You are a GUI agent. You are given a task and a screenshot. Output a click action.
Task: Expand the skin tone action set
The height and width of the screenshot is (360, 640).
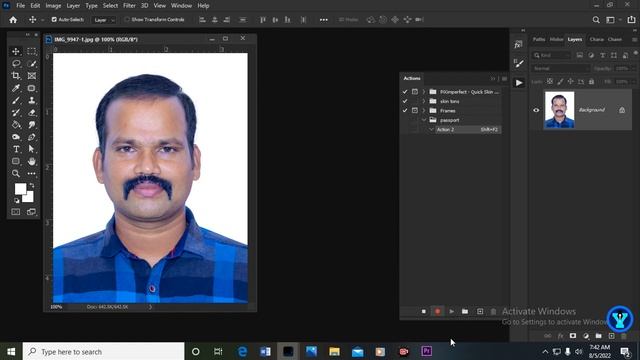(x=424, y=101)
